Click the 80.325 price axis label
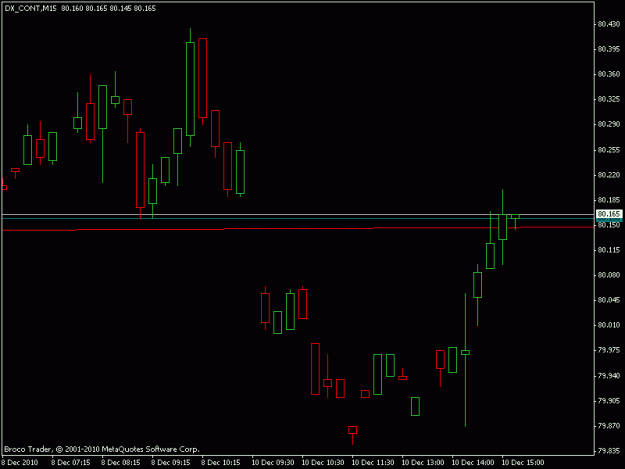 tap(609, 99)
